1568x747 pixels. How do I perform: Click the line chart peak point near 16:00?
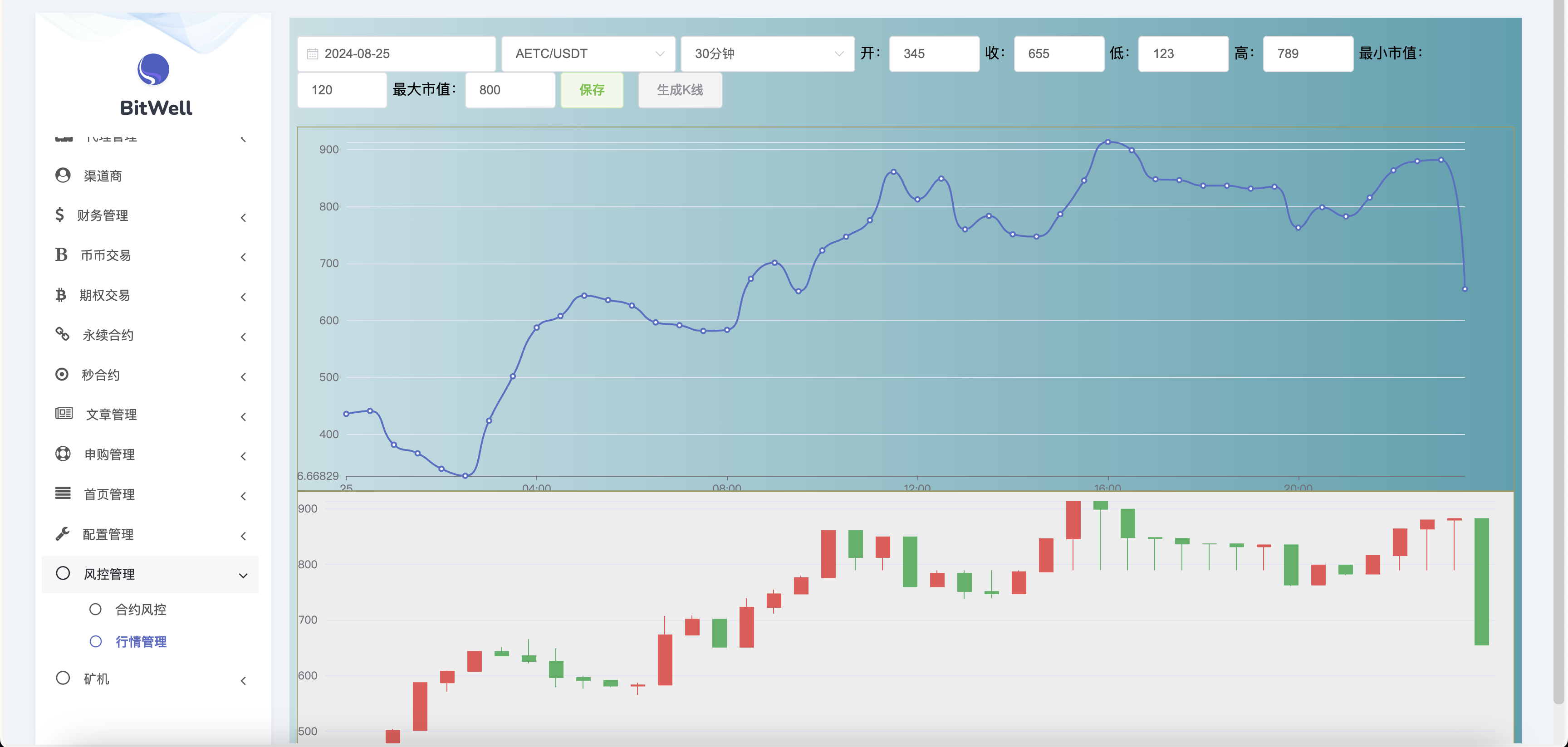tap(1108, 142)
